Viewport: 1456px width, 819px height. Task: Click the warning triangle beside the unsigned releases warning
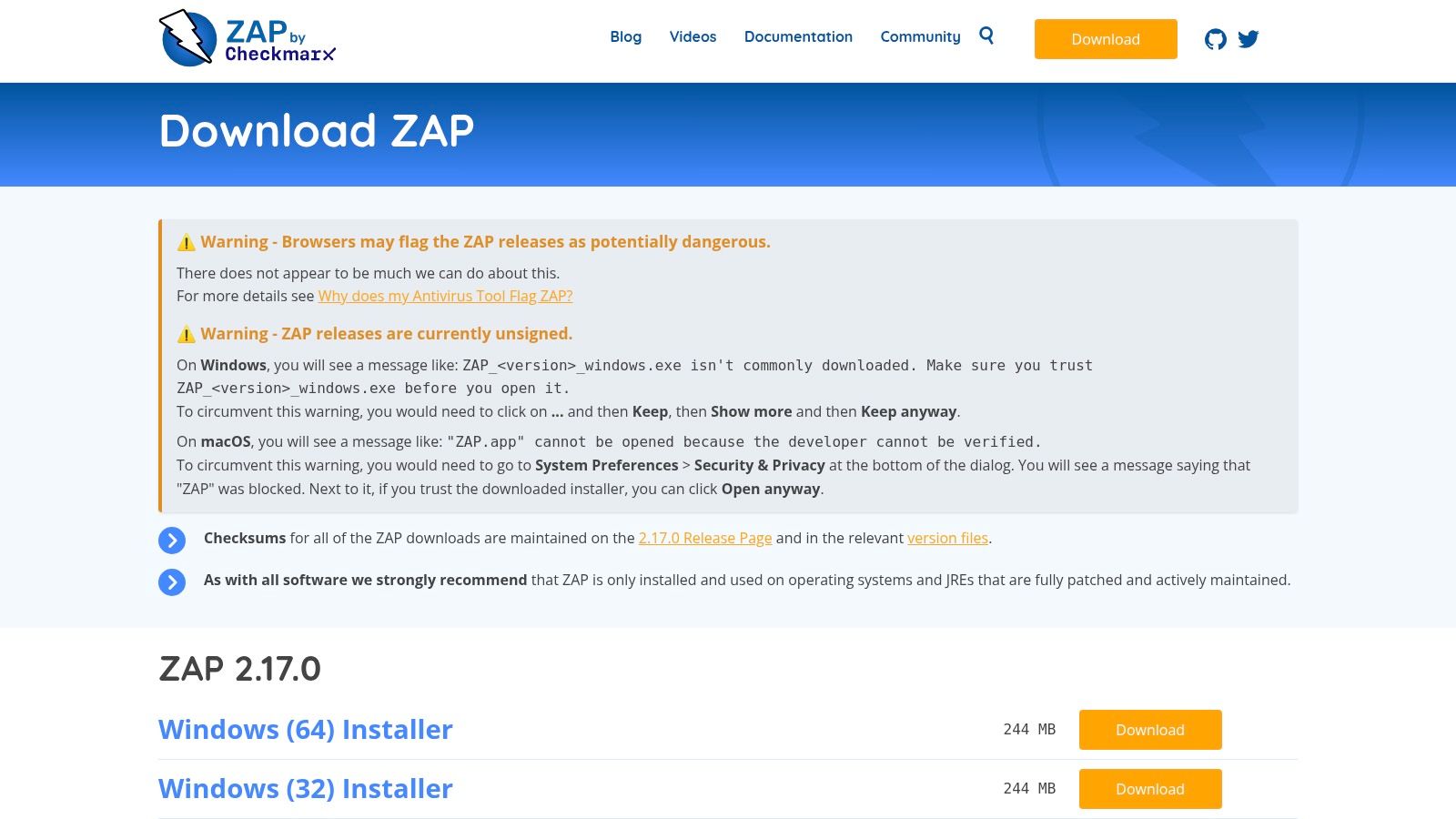click(x=186, y=333)
